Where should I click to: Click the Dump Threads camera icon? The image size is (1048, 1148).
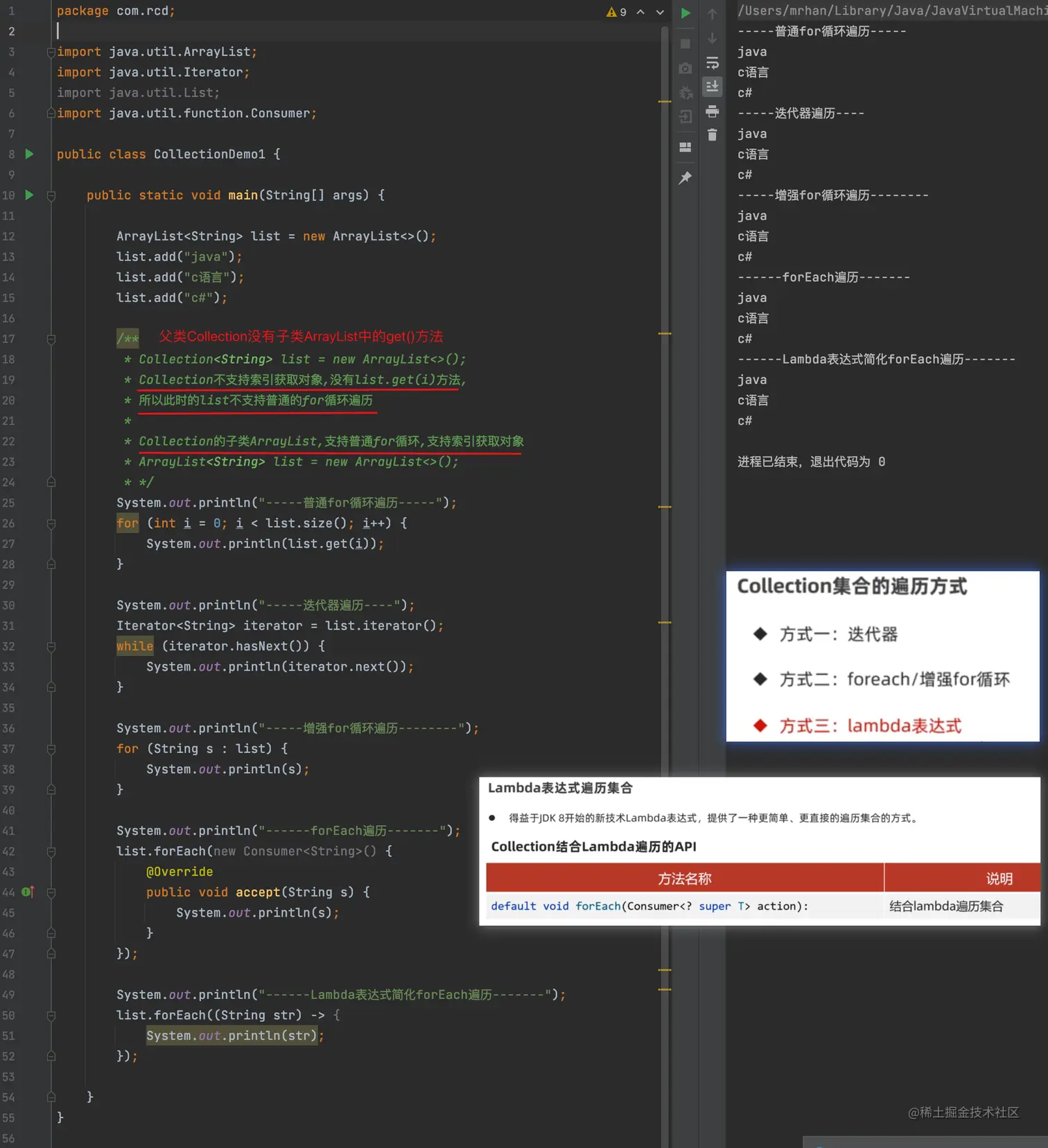pos(685,68)
